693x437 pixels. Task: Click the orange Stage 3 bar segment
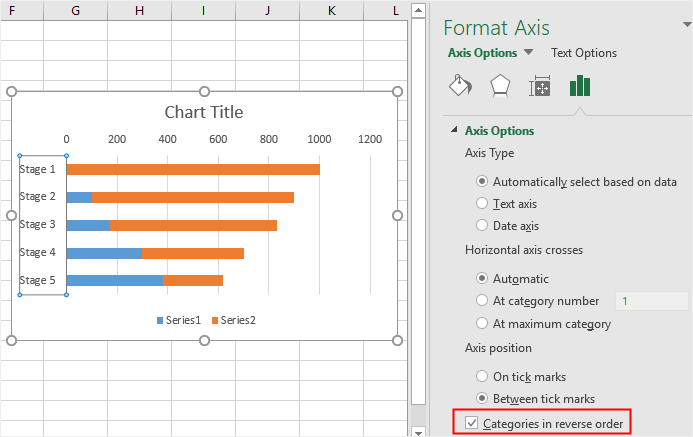194,225
